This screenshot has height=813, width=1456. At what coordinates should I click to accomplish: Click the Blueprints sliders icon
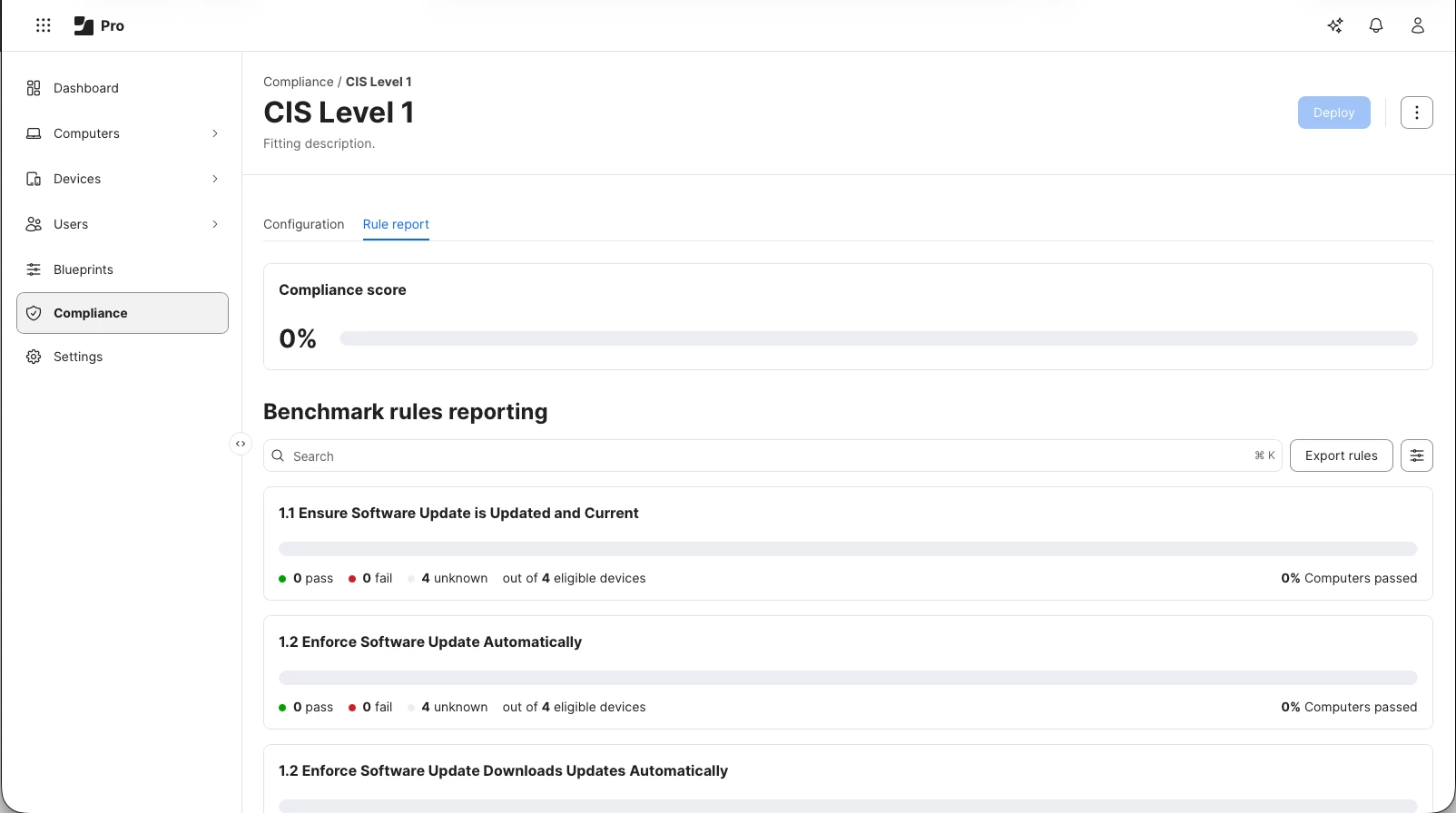34,269
